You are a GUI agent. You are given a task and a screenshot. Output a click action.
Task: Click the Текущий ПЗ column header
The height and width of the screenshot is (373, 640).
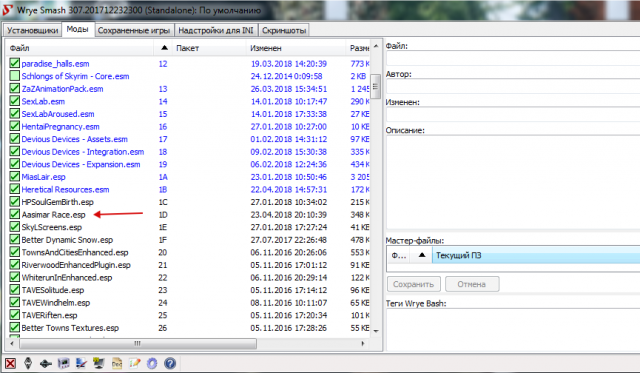[536, 255]
